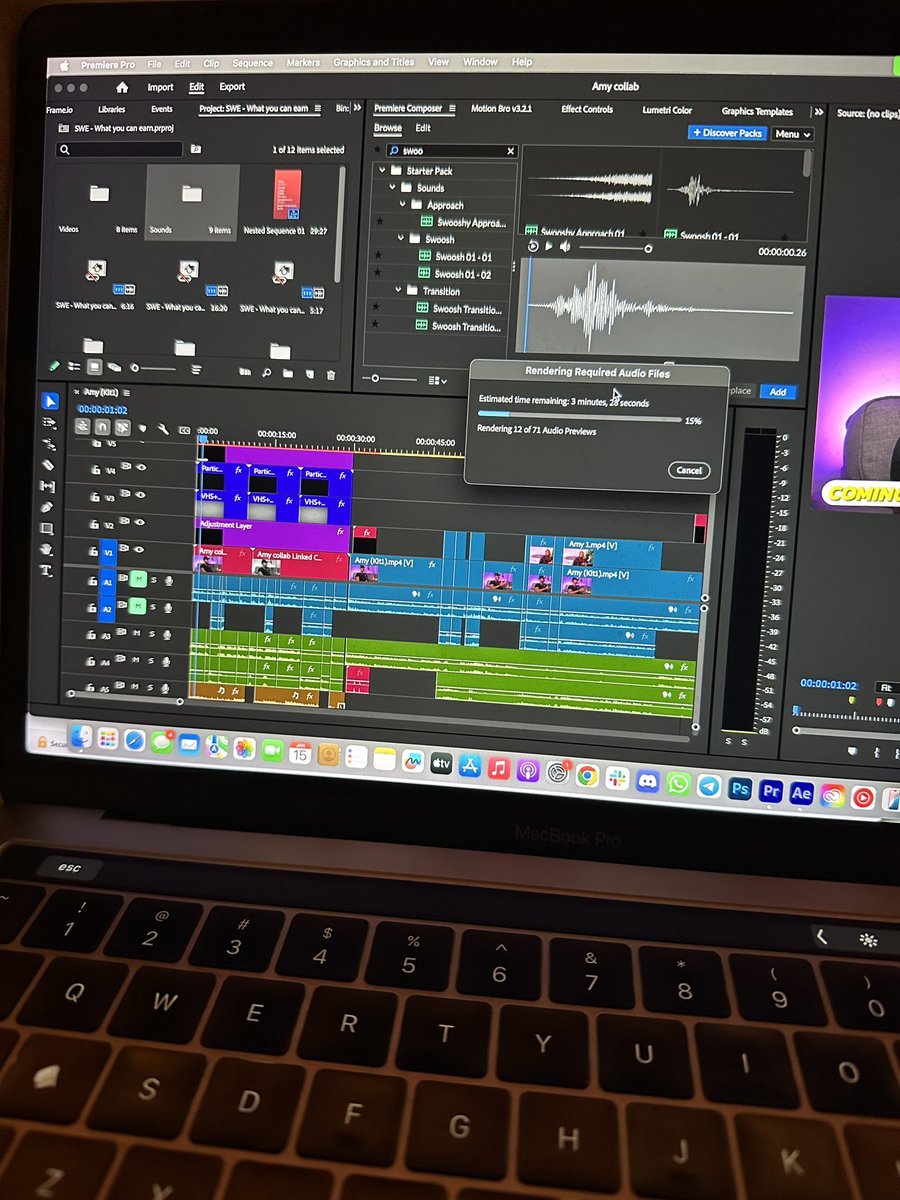Click Discover Packs button

point(726,132)
